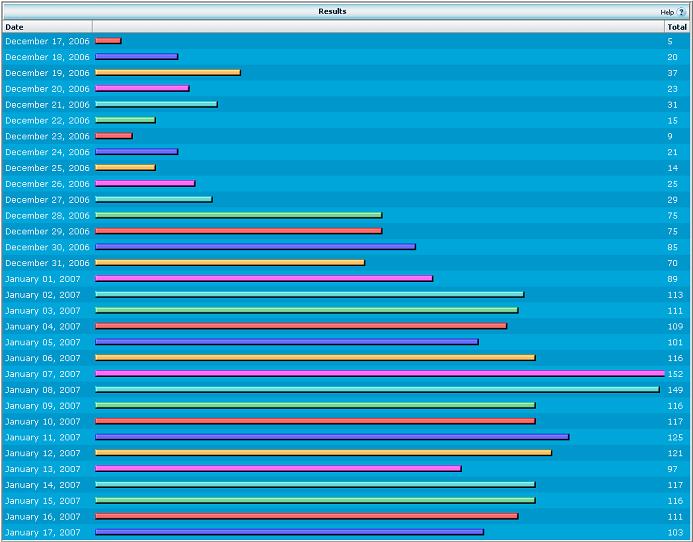The height and width of the screenshot is (542, 693).
Task: Select the January 02, 2007 date
Action: pos(43,295)
